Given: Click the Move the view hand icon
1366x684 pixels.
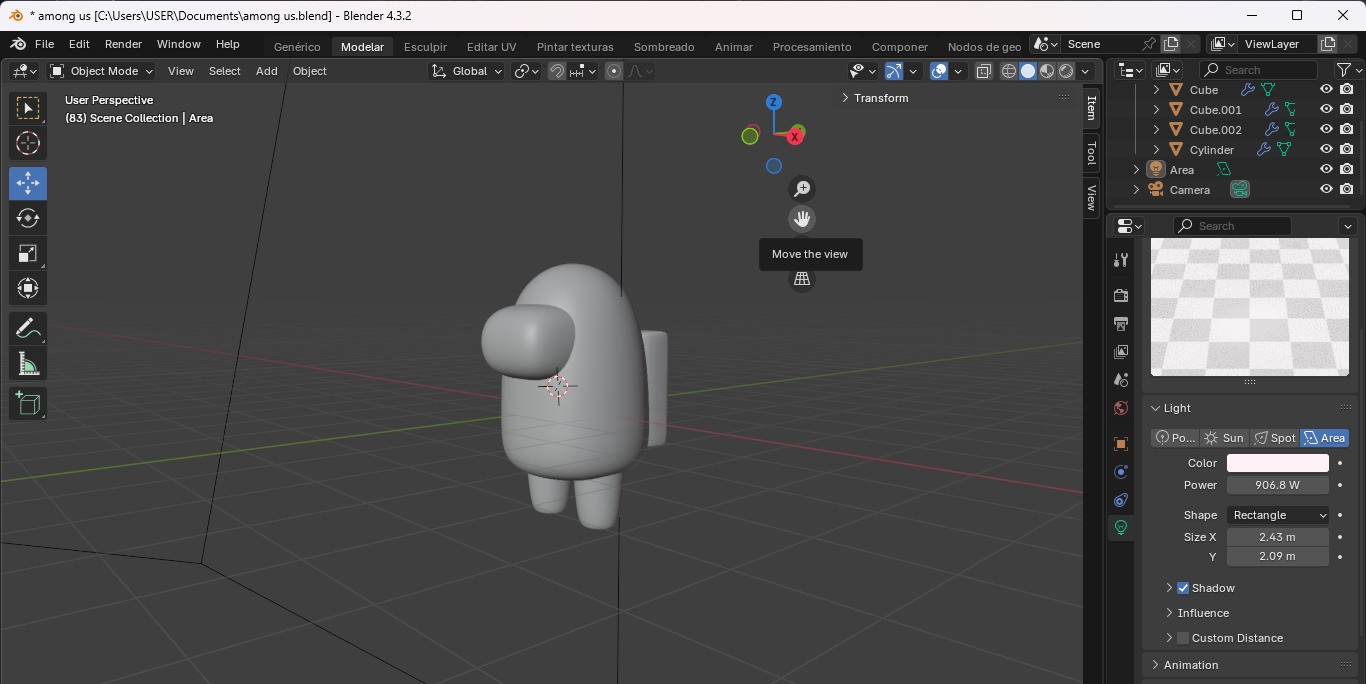Looking at the screenshot, I should 802,219.
